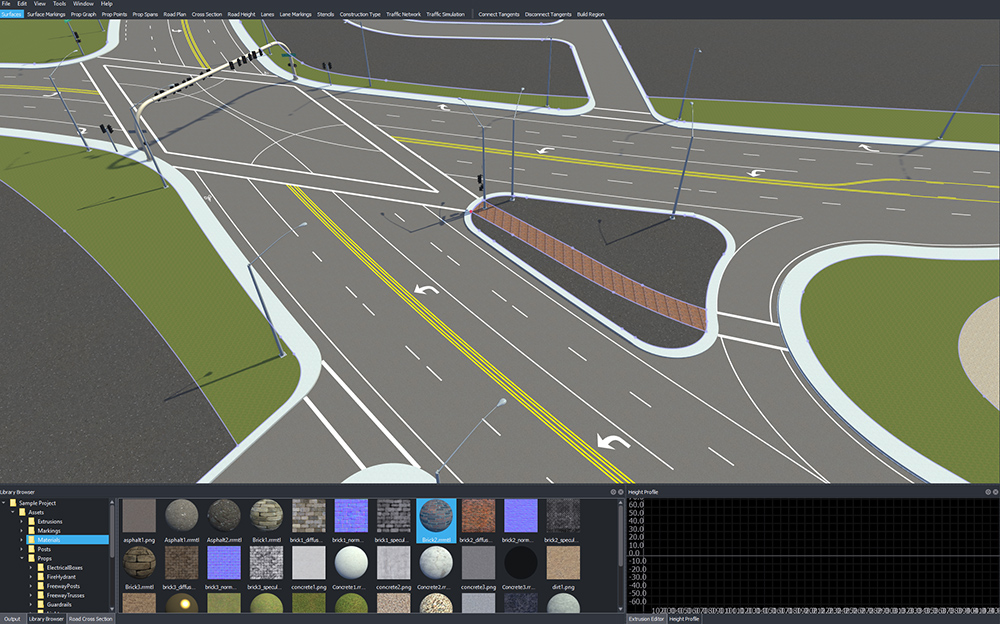Select the Brick2.rrmtl material thumbnail
This screenshot has width=1000, height=624.
[435, 517]
